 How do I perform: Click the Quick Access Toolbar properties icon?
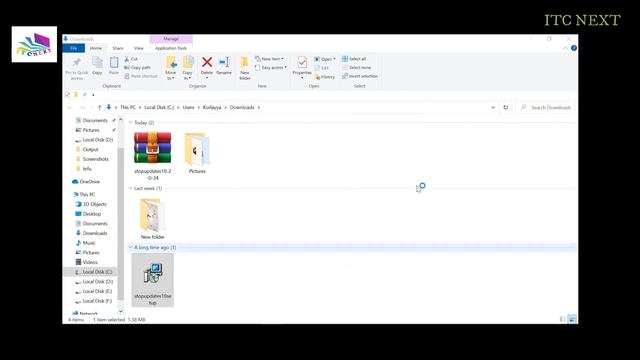67,95
